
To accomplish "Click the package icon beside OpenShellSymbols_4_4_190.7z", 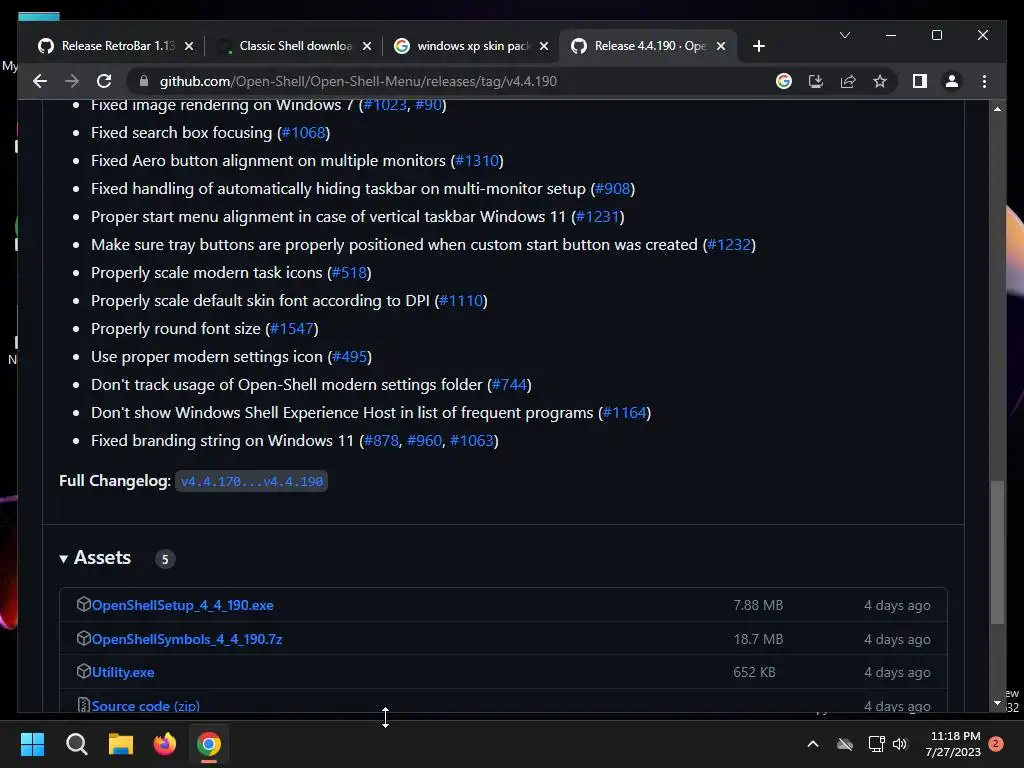I will [83, 638].
